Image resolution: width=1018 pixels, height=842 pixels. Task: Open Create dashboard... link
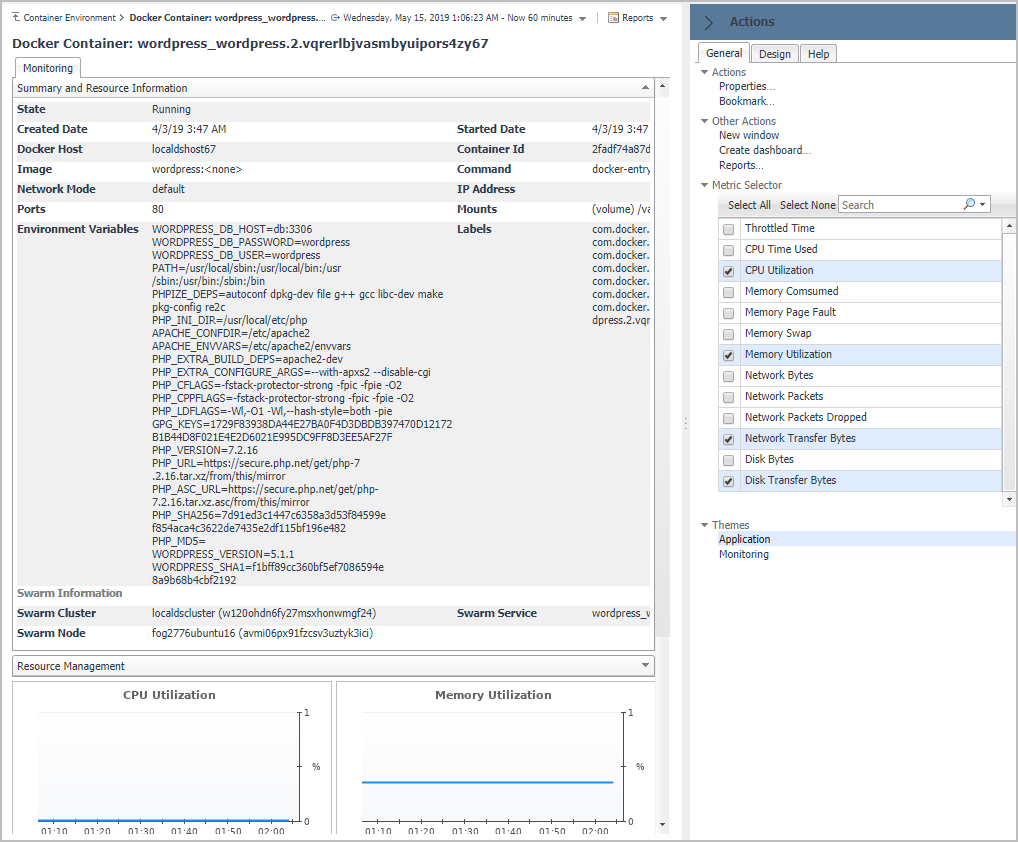764,150
